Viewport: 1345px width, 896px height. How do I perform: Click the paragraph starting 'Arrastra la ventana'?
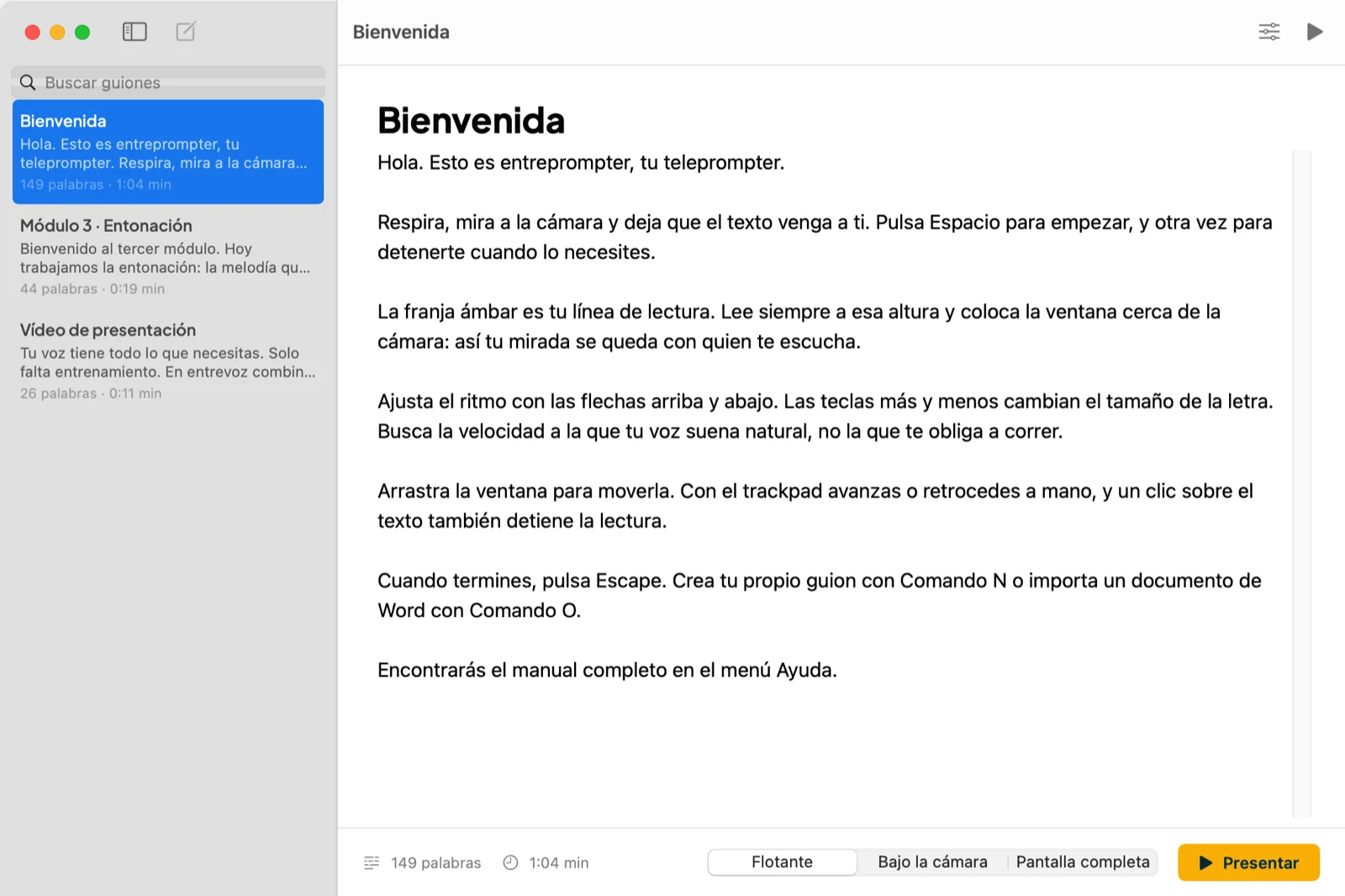tap(815, 506)
